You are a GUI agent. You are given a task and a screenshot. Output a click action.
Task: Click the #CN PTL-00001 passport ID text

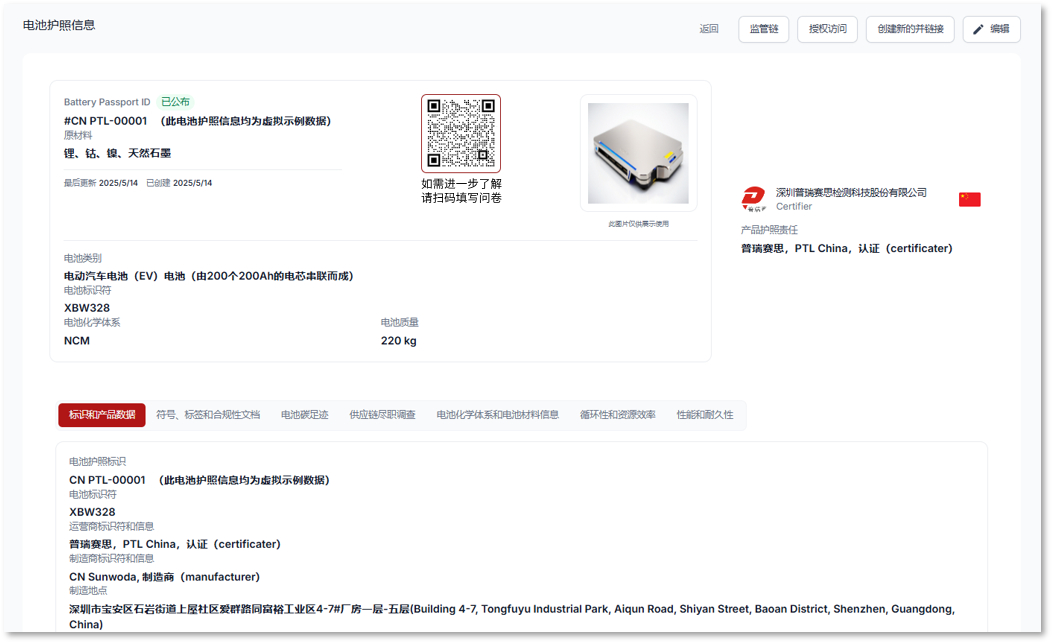105,121
